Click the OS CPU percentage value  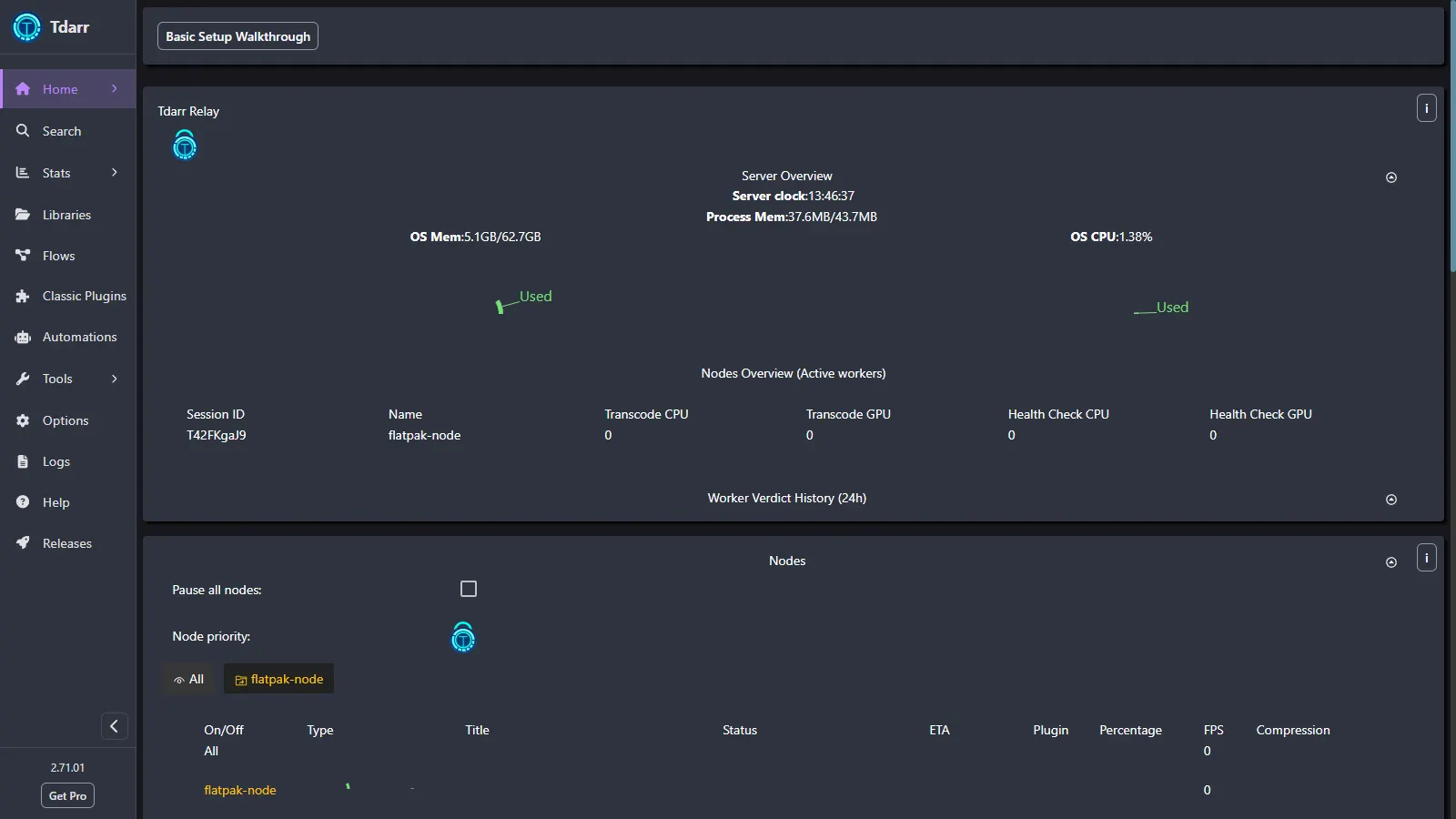[1135, 237]
